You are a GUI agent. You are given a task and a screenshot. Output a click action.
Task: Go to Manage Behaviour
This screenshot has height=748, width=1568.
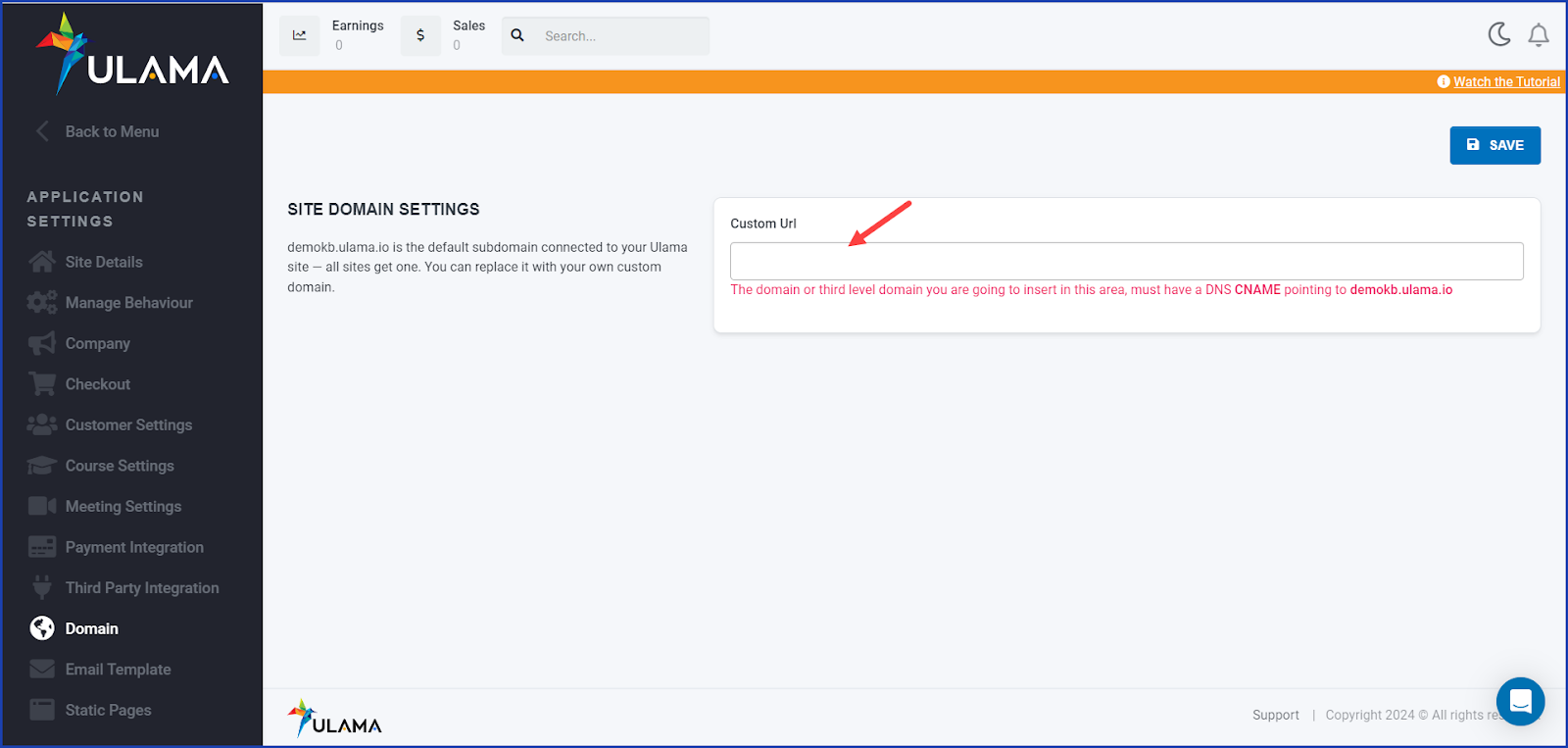[129, 303]
